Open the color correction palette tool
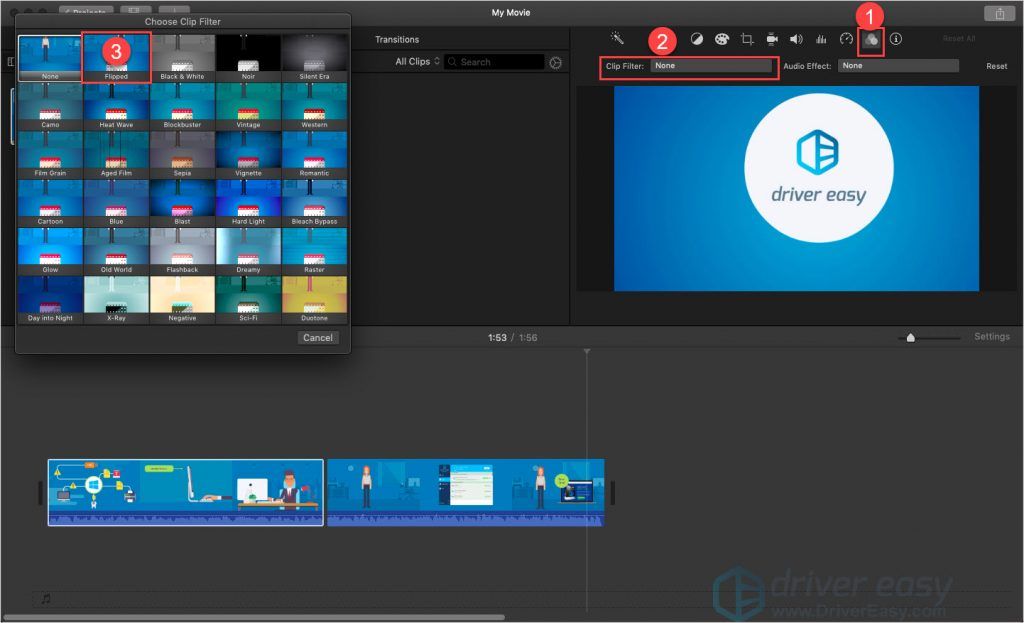Screen dimensions: 1024x623 (x=721, y=39)
